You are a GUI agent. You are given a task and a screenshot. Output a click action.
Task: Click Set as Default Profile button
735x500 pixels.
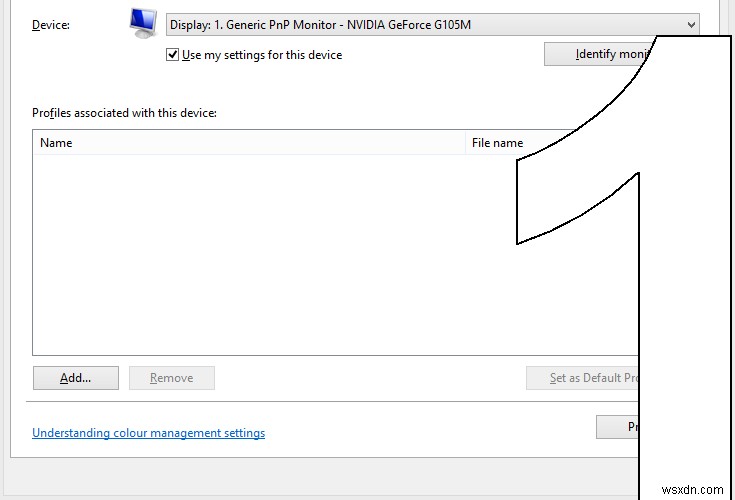click(x=583, y=378)
